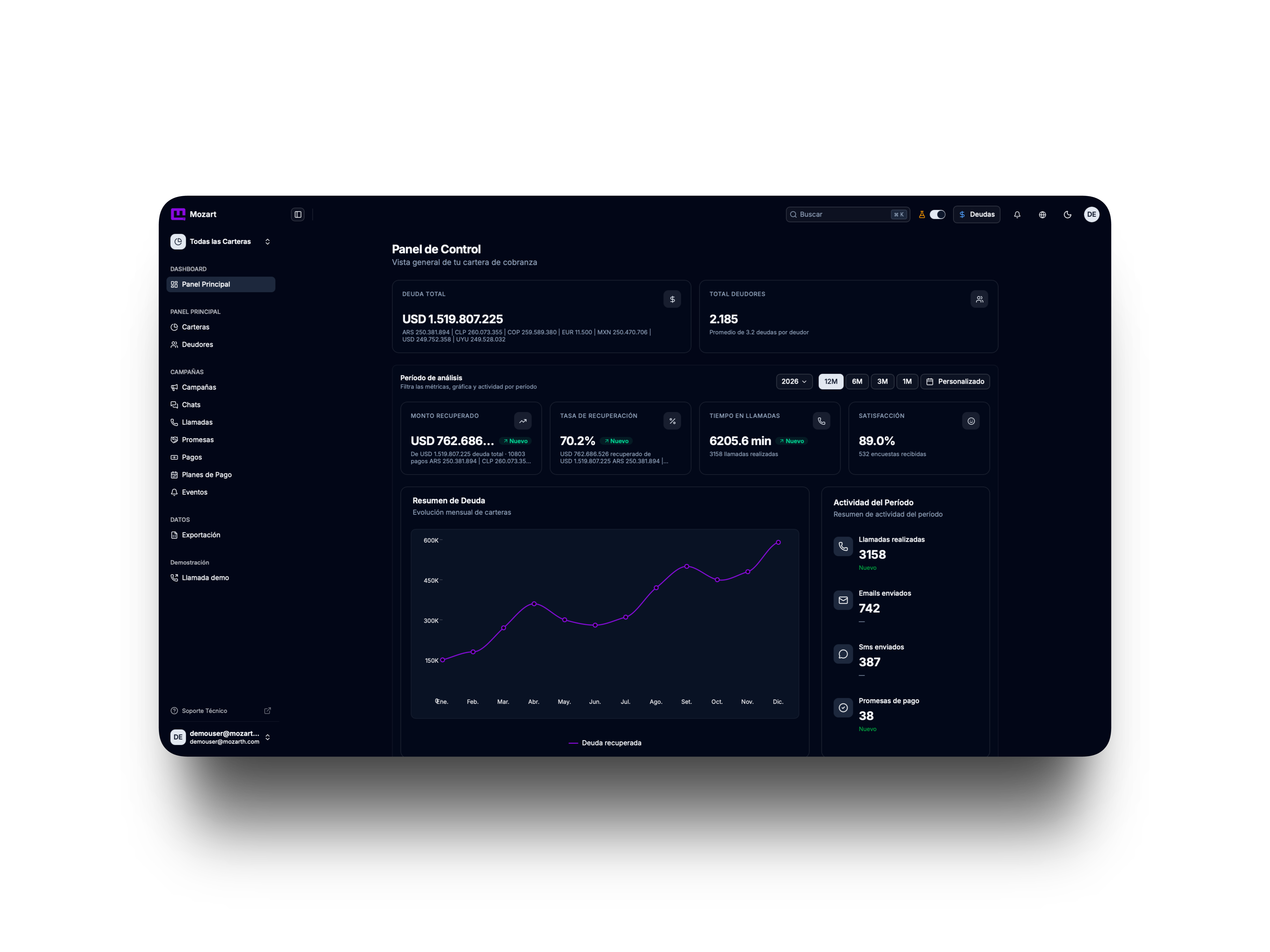
Task: Toggle dark mode moon icon
Action: [x=1067, y=215]
